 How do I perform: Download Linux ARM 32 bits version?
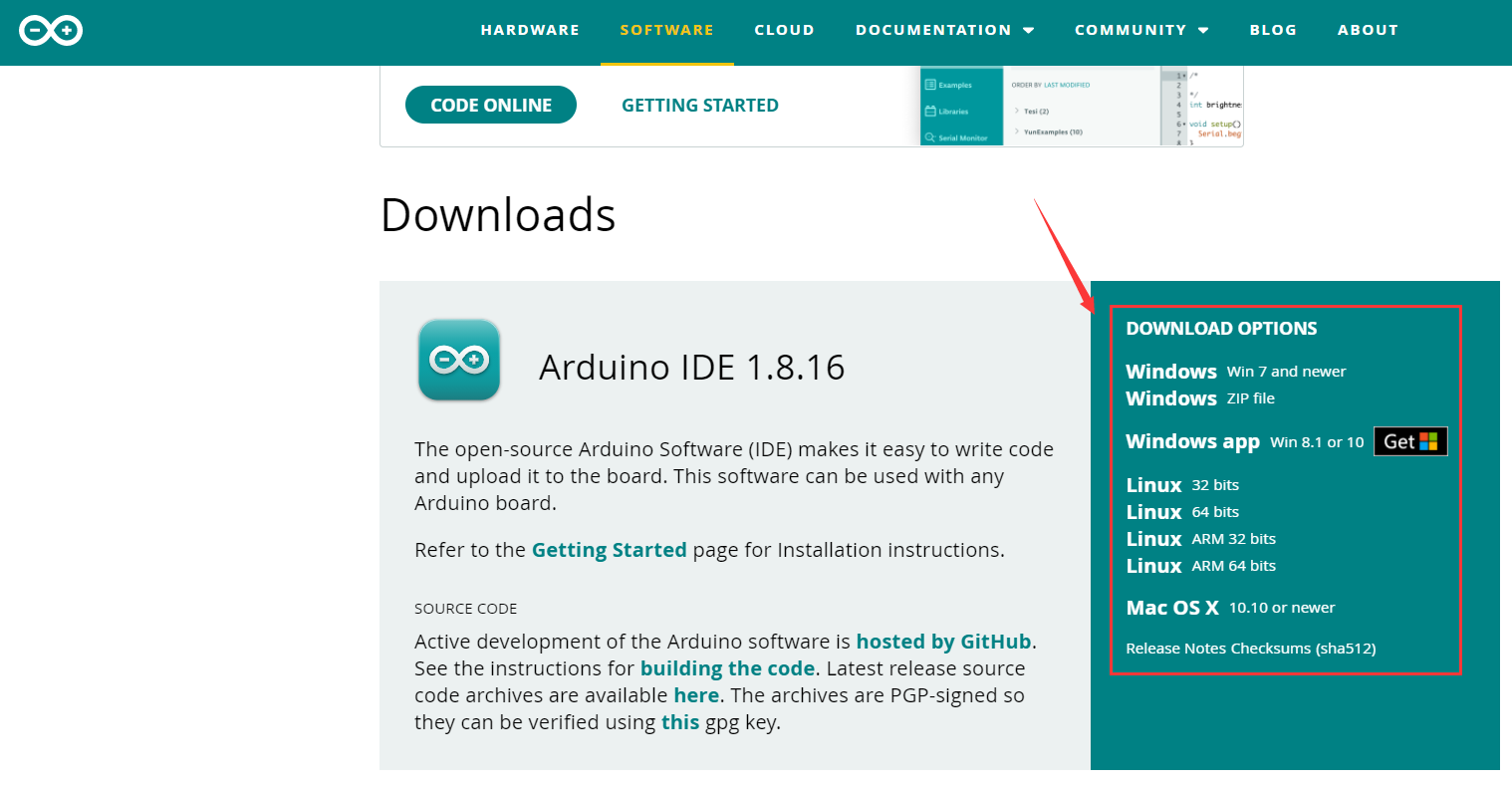(1201, 539)
